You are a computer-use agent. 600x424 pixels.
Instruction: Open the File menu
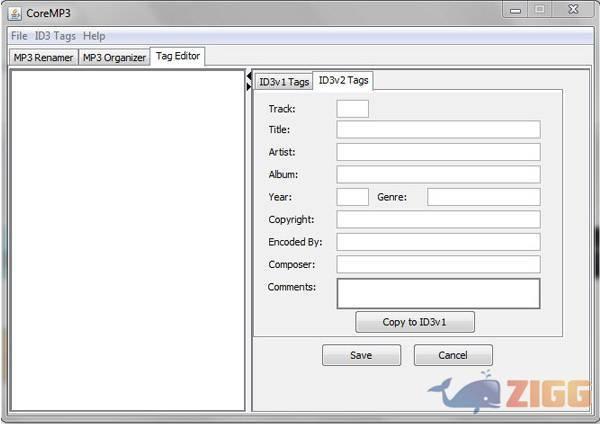pyautogui.click(x=19, y=36)
